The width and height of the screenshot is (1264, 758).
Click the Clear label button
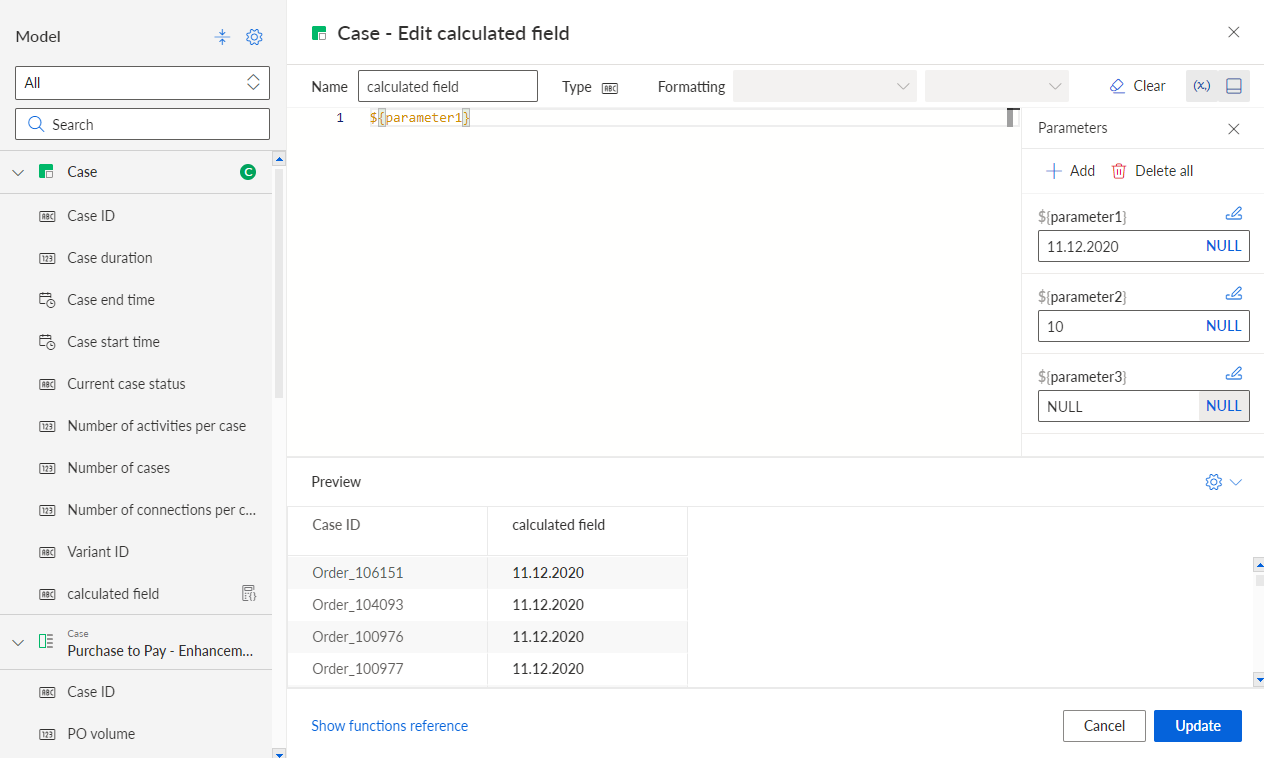click(x=1149, y=86)
